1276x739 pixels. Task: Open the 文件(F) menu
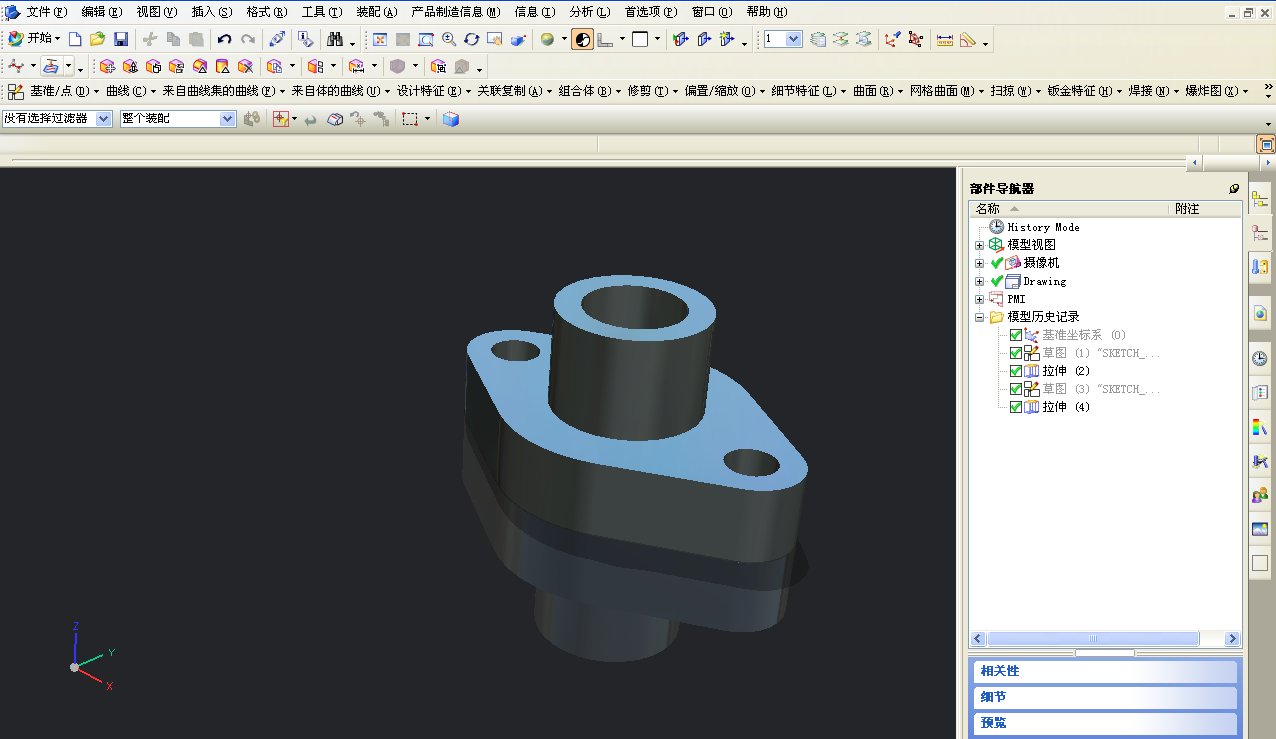[46, 12]
